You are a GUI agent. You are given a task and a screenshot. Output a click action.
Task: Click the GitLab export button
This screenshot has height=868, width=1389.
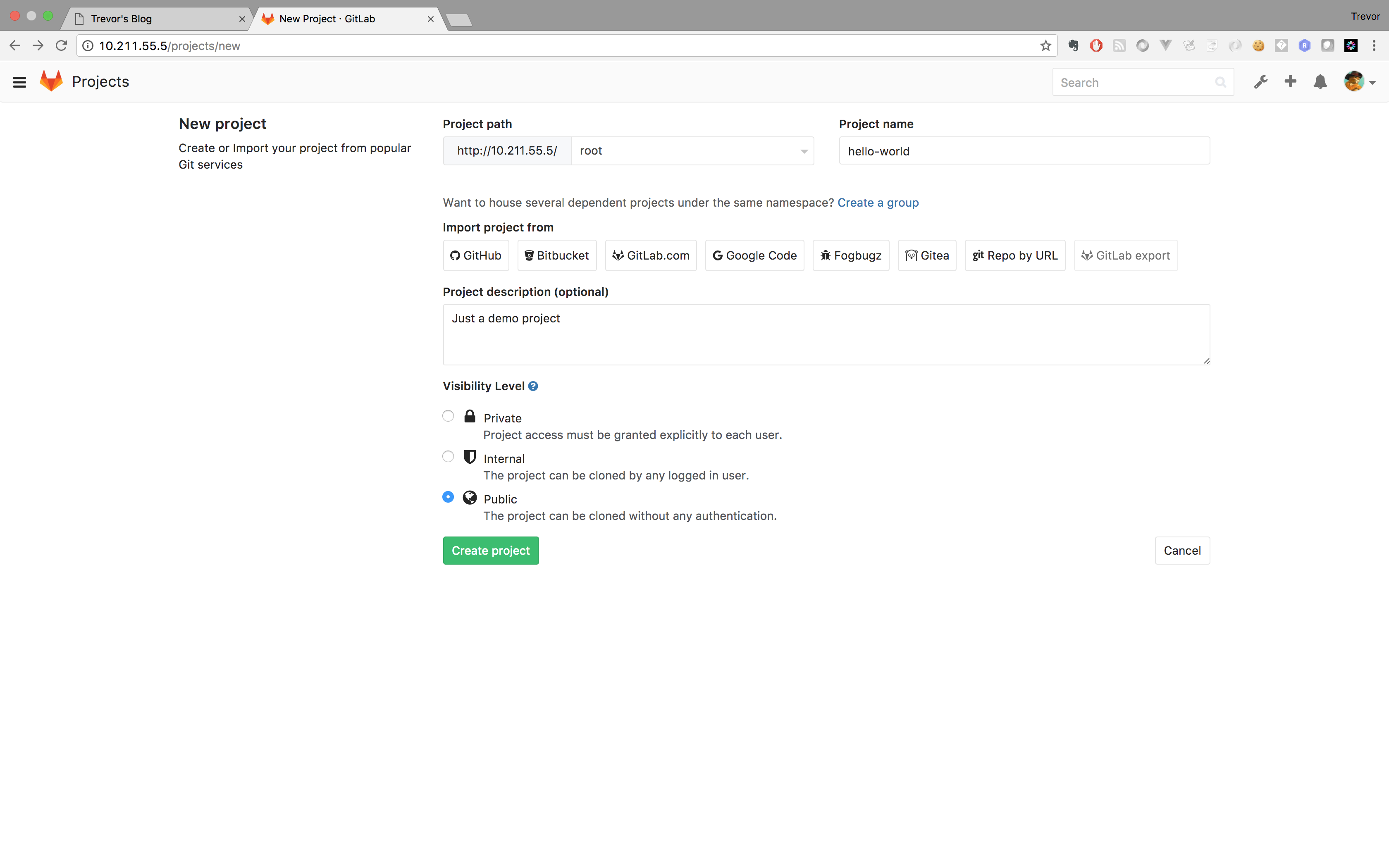point(1126,255)
